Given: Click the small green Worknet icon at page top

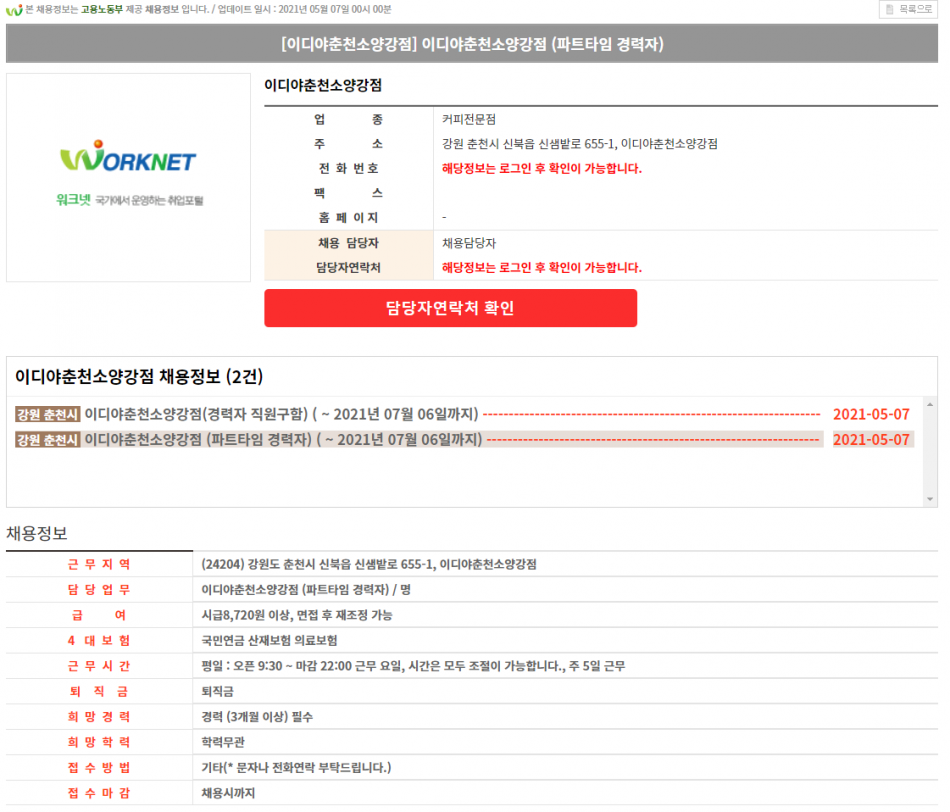Looking at the screenshot, I should (14, 10).
